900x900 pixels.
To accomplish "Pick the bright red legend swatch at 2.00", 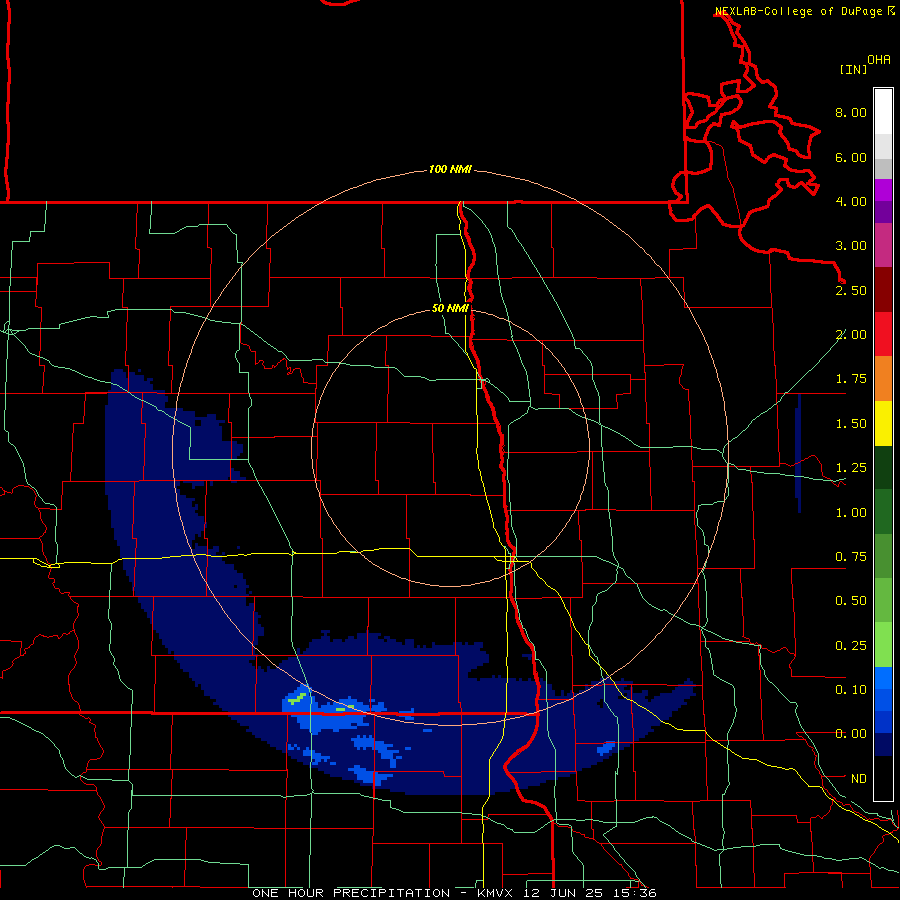I will (883, 335).
